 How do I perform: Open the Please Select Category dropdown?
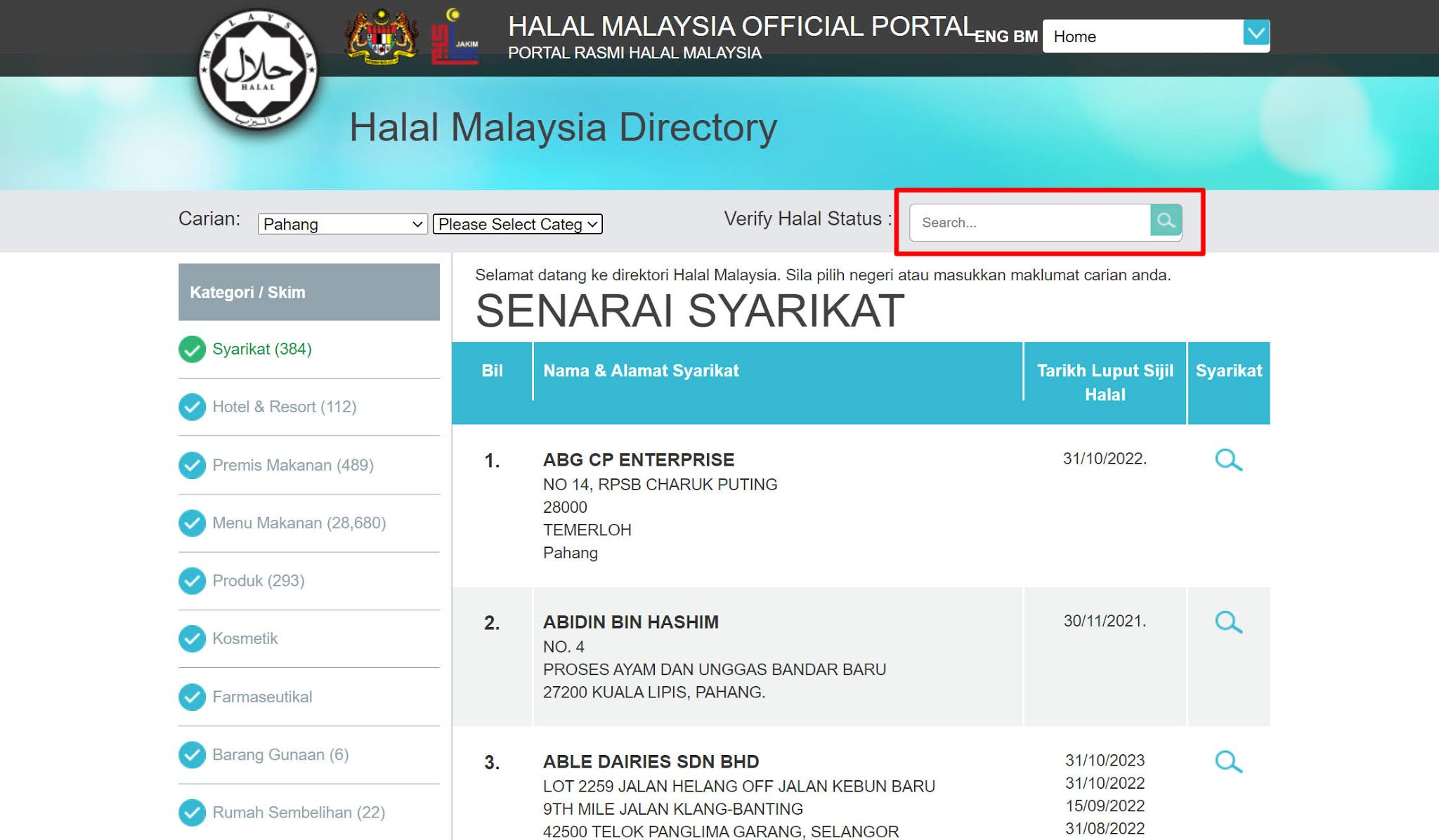click(518, 224)
